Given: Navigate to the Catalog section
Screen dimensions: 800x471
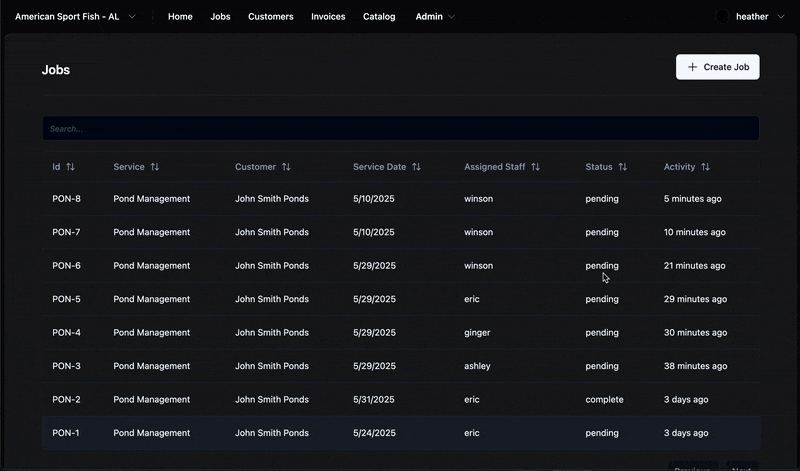Looking at the screenshot, I should point(379,17).
